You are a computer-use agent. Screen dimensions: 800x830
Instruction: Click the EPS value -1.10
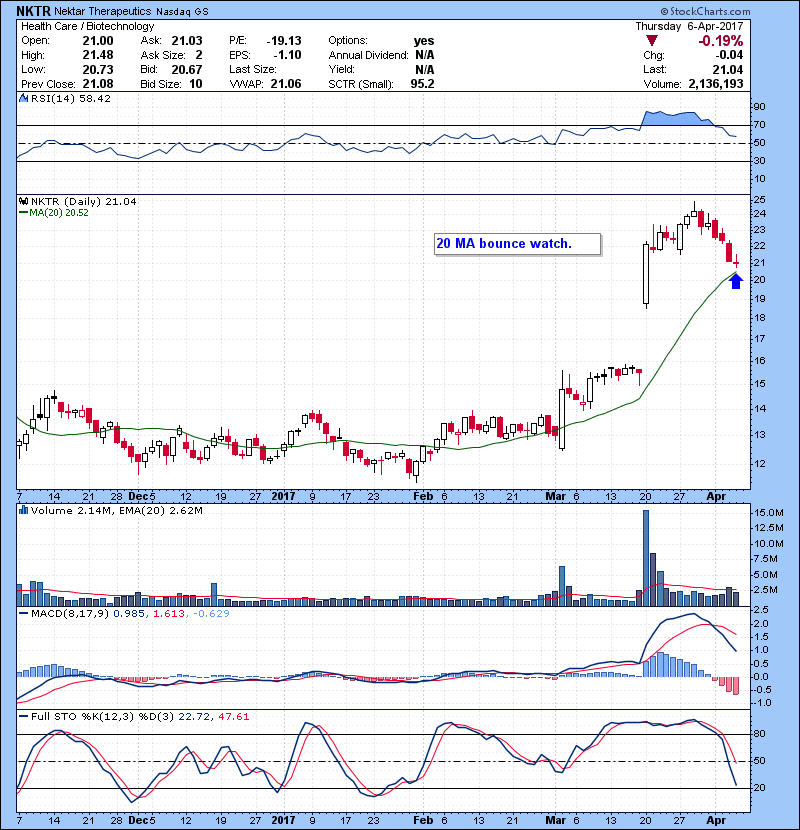(287, 55)
